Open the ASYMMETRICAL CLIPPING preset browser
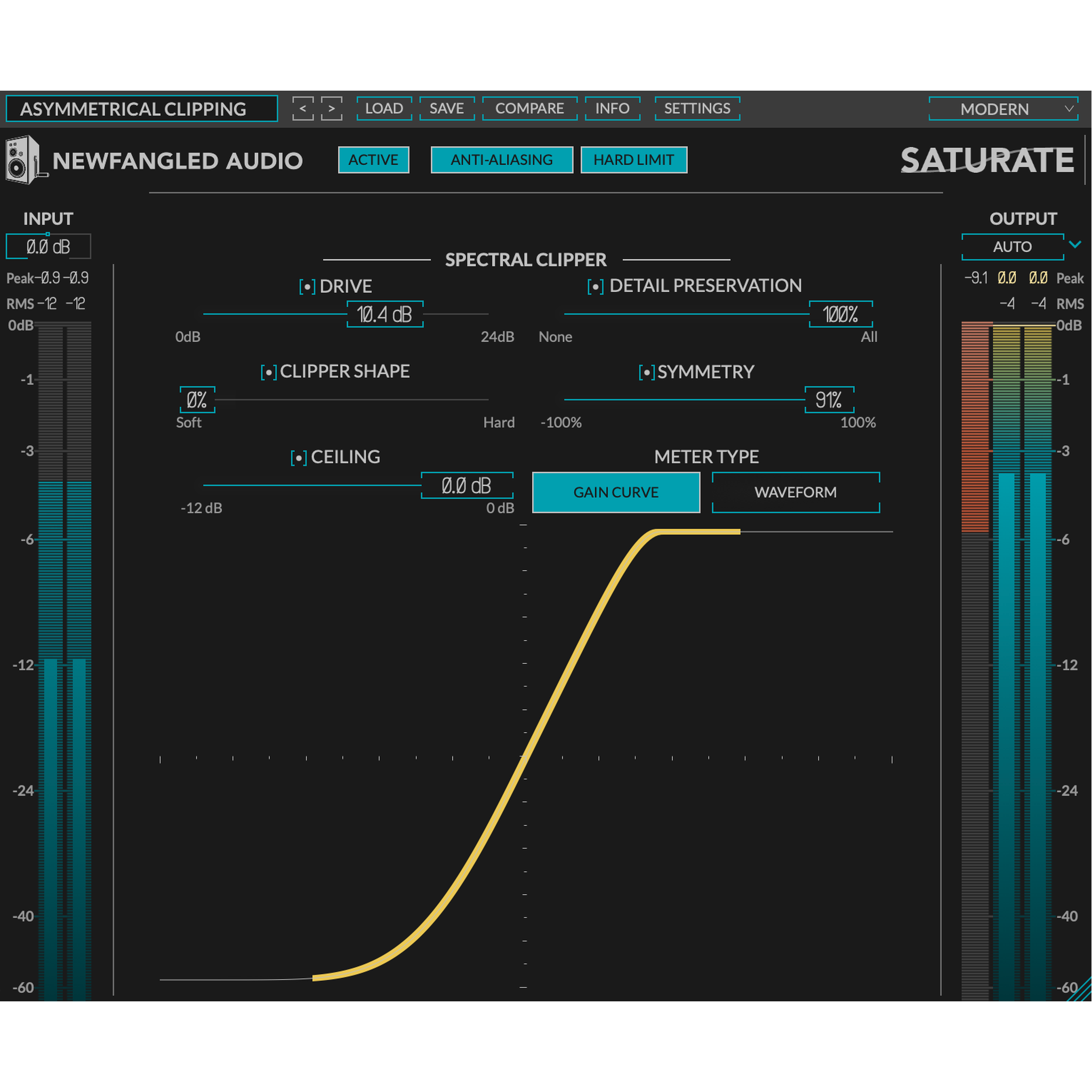 point(141,109)
